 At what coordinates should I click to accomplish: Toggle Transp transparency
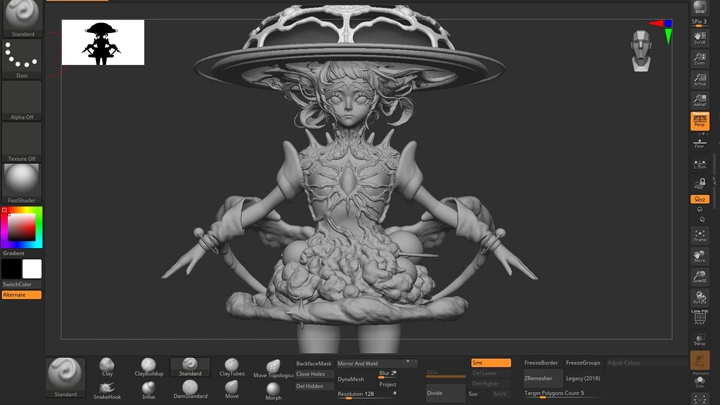[x=699, y=339]
